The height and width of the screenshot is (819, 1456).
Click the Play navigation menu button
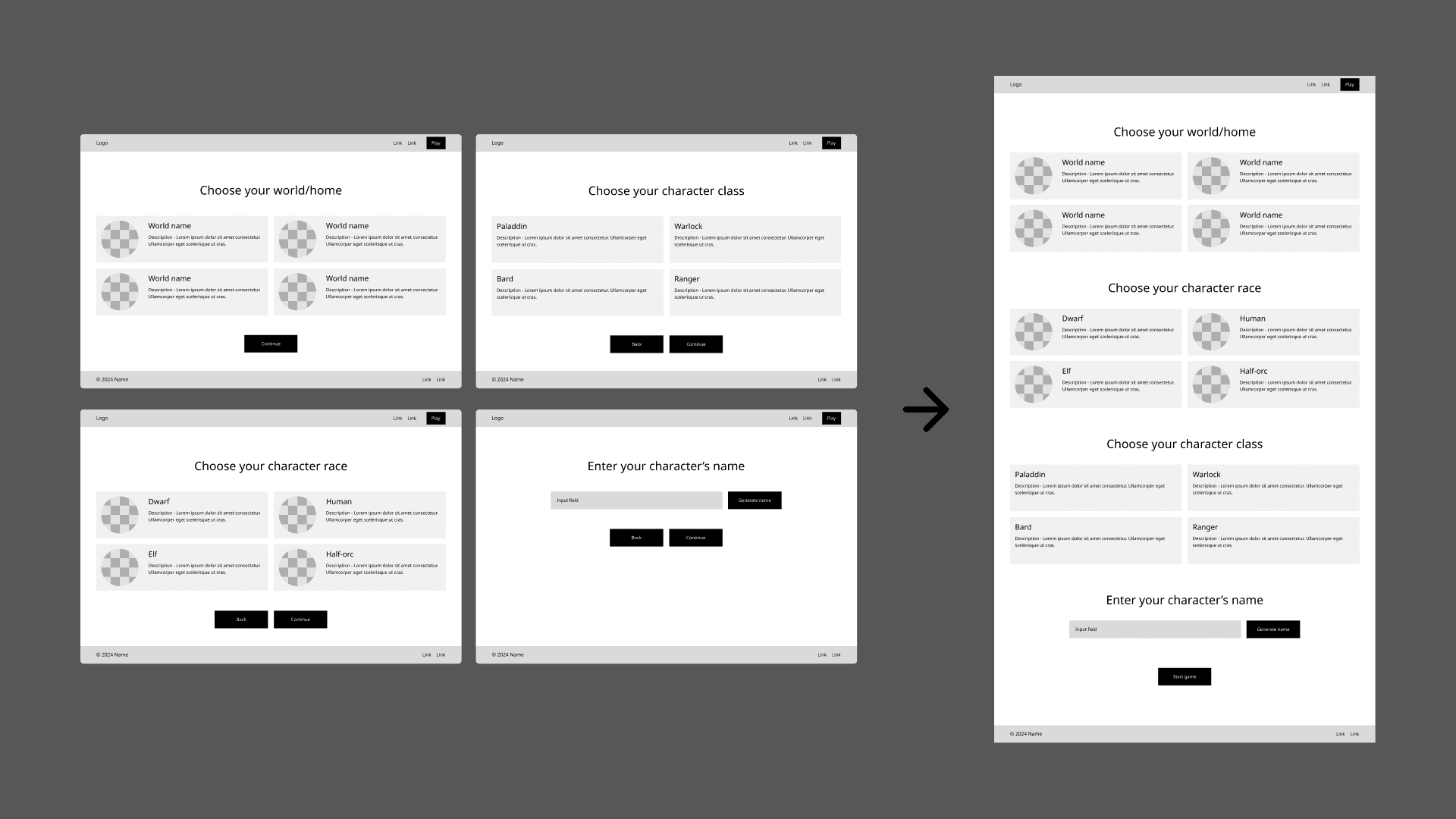(x=1349, y=84)
